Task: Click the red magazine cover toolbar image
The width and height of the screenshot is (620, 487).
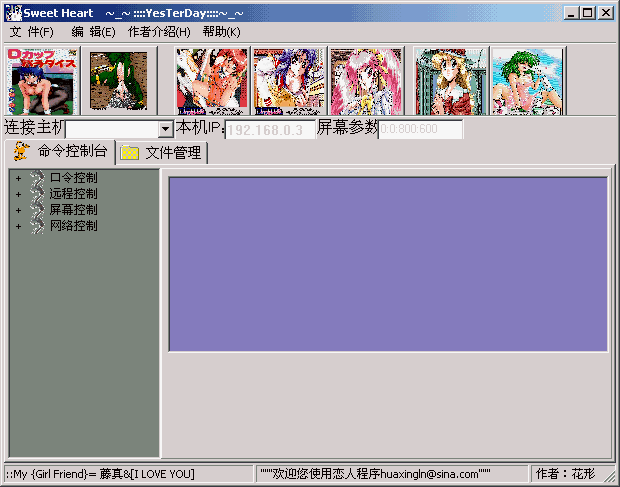Action: coord(41,81)
